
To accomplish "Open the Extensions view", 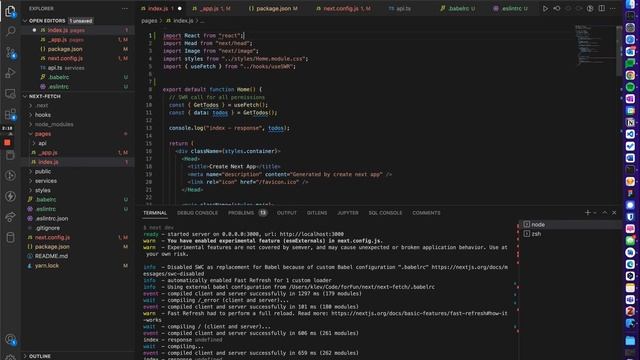I will click(10, 114).
